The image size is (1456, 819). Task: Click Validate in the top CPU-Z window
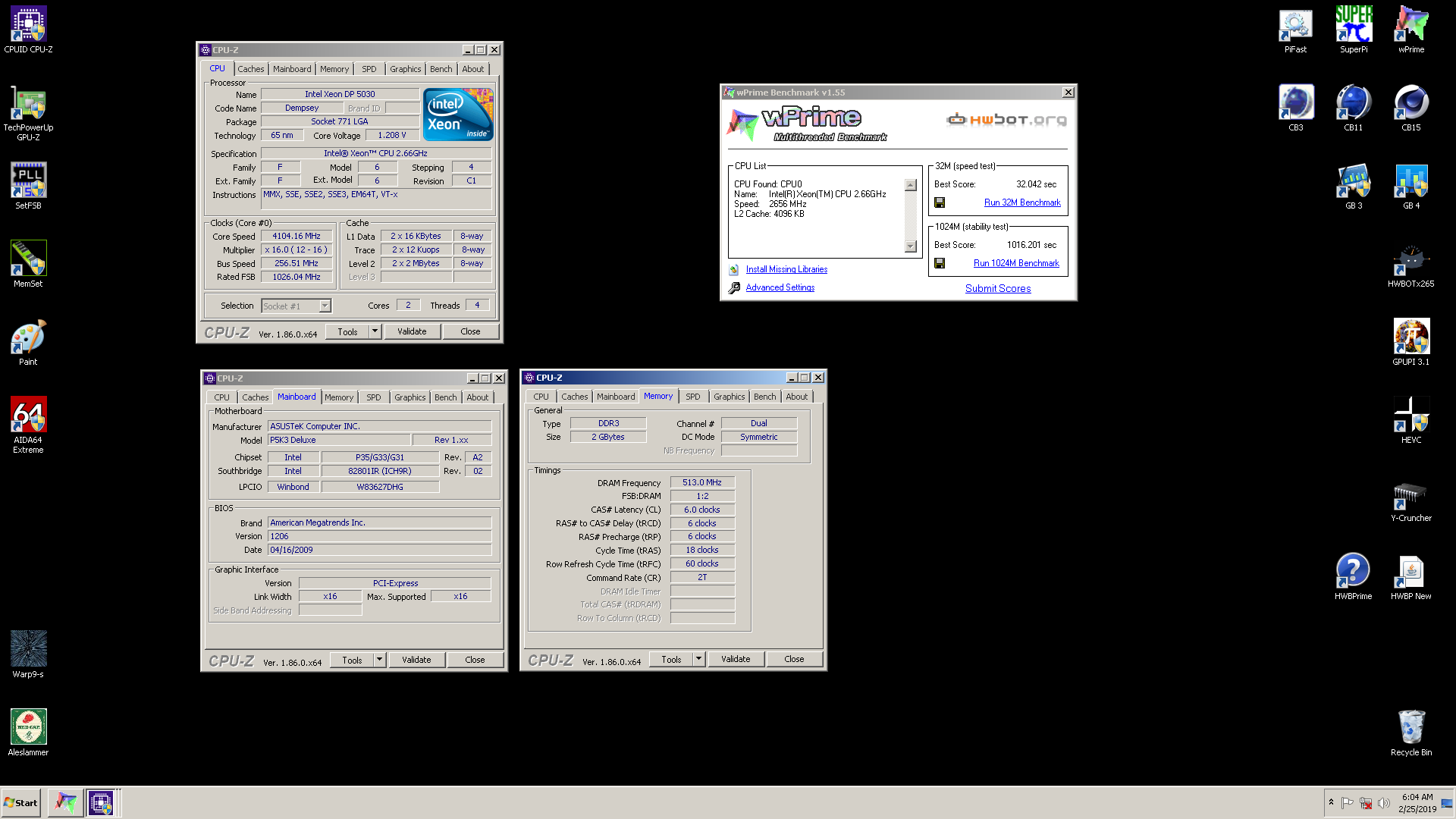coord(412,331)
